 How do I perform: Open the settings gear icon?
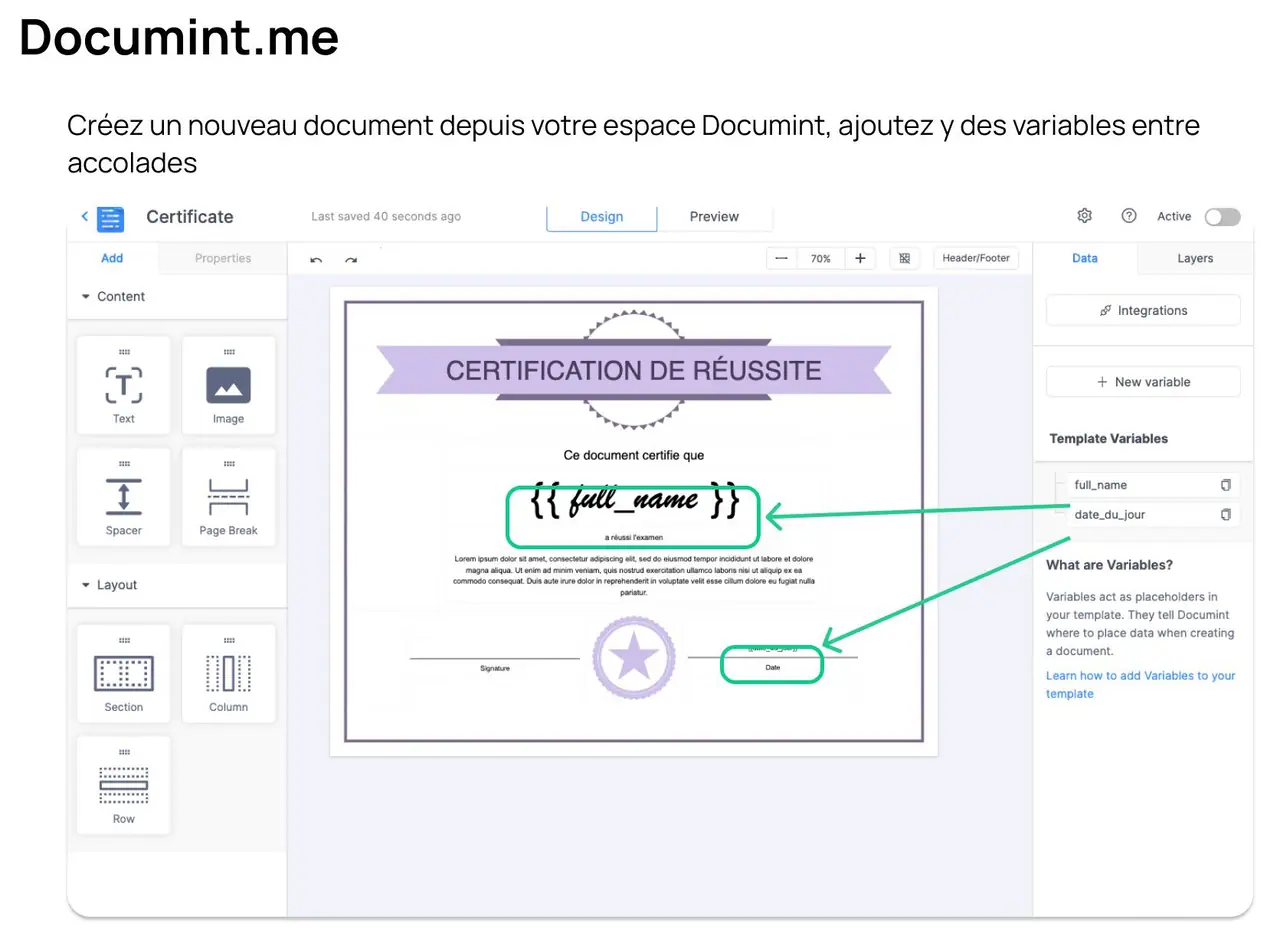pyautogui.click(x=1084, y=216)
